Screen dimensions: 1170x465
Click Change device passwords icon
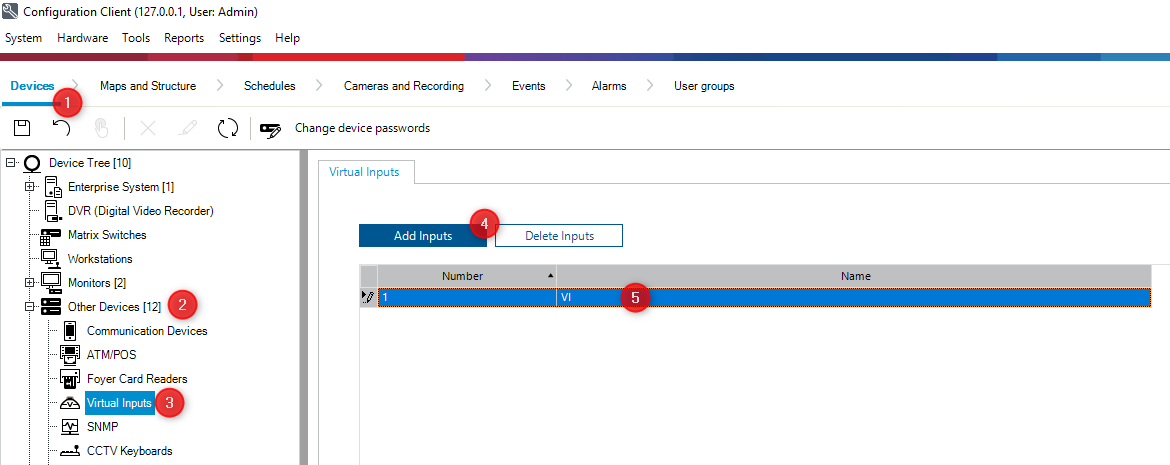(270, 129)
